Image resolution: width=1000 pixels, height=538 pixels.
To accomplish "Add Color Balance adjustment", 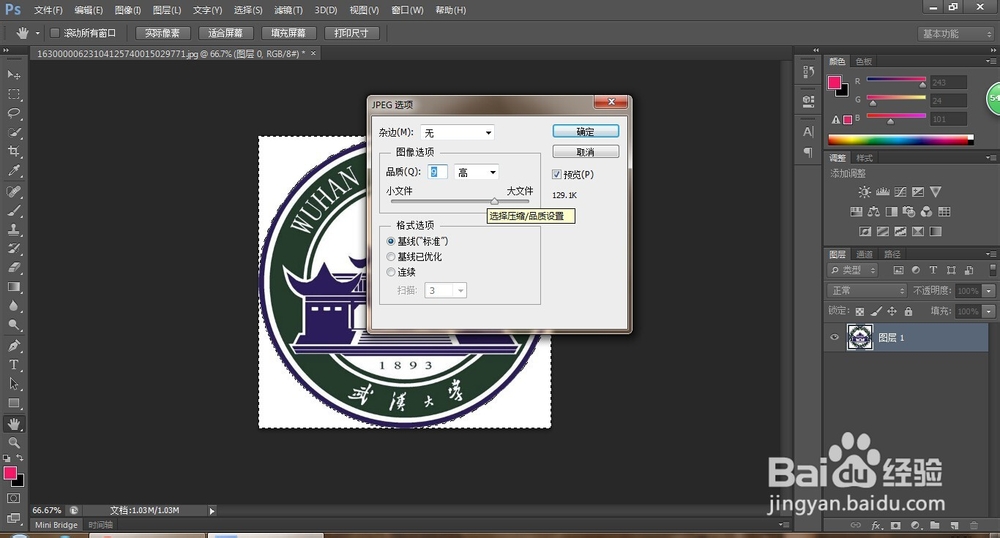I will click(x=874, y=212).
